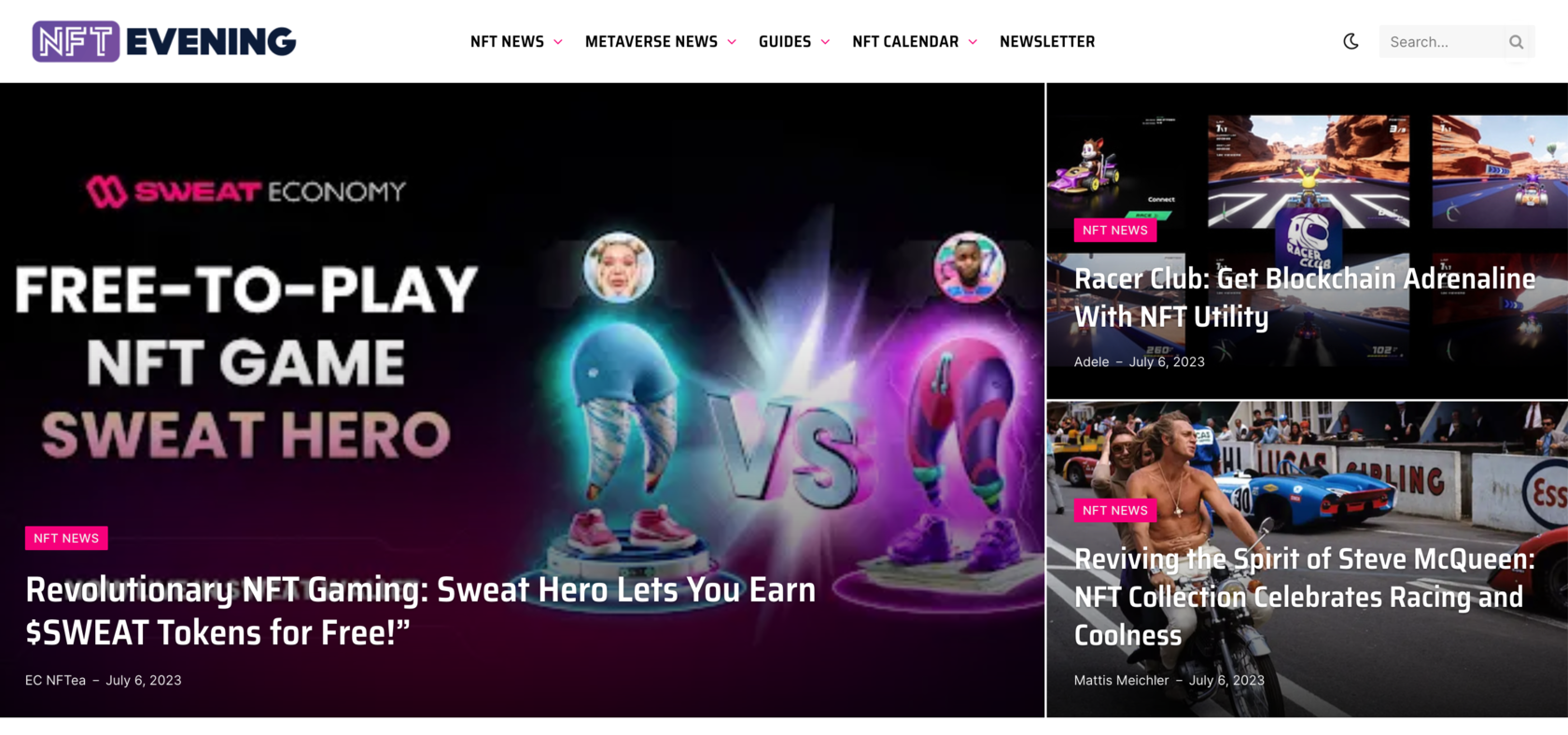Open the Steve McQueen article headline
Viewport: 1568px width, 735px height.
1305,597
